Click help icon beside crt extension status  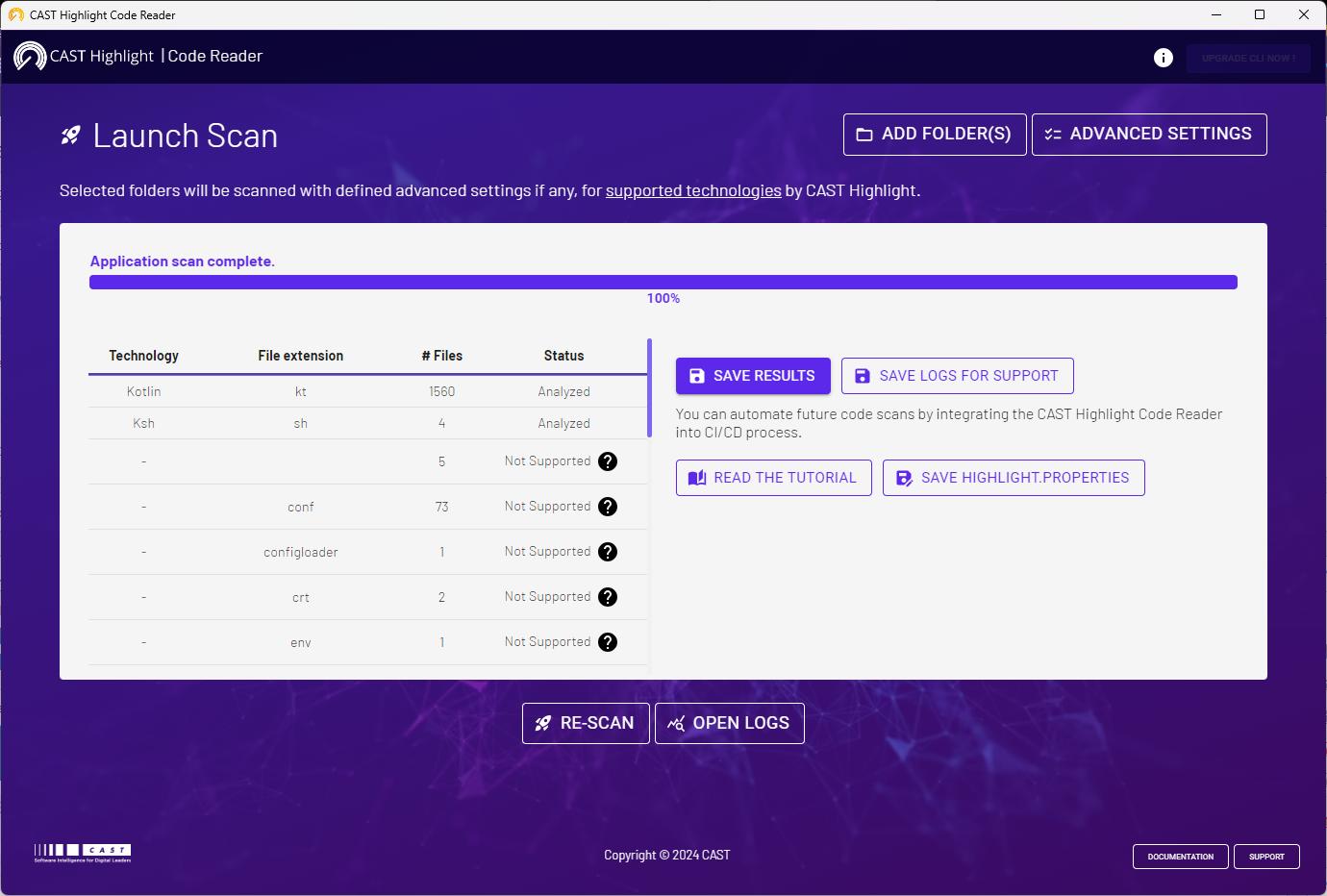pyautogui.click(x=608, y=597)
